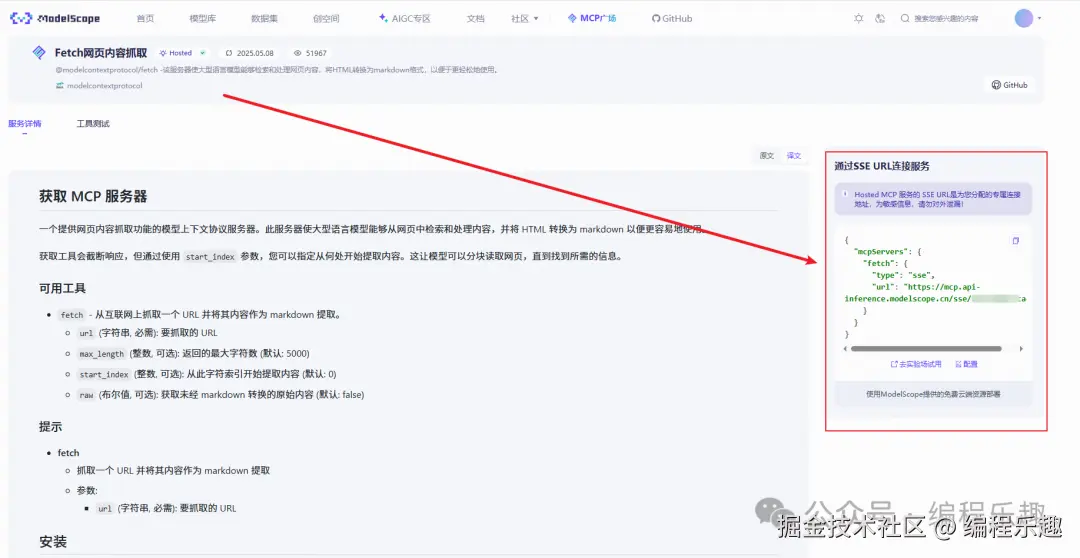This screenshot has height=558, width=1080.
Task: Click the ModelScope logo
Action: click(55, 18)
